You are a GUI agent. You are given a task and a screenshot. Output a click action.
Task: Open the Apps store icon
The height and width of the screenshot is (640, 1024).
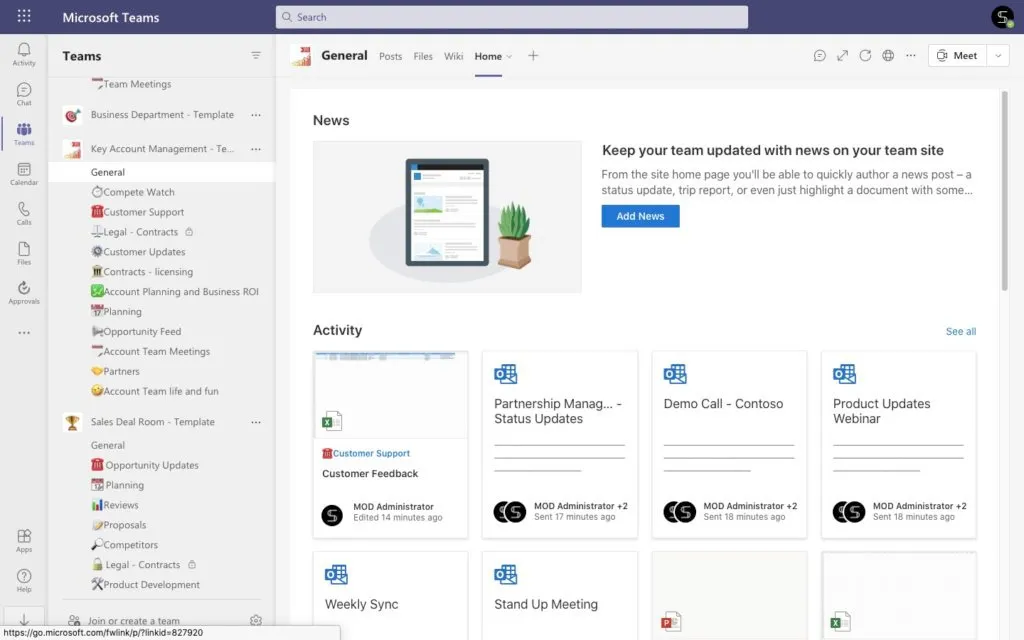(x=24, y=541)
